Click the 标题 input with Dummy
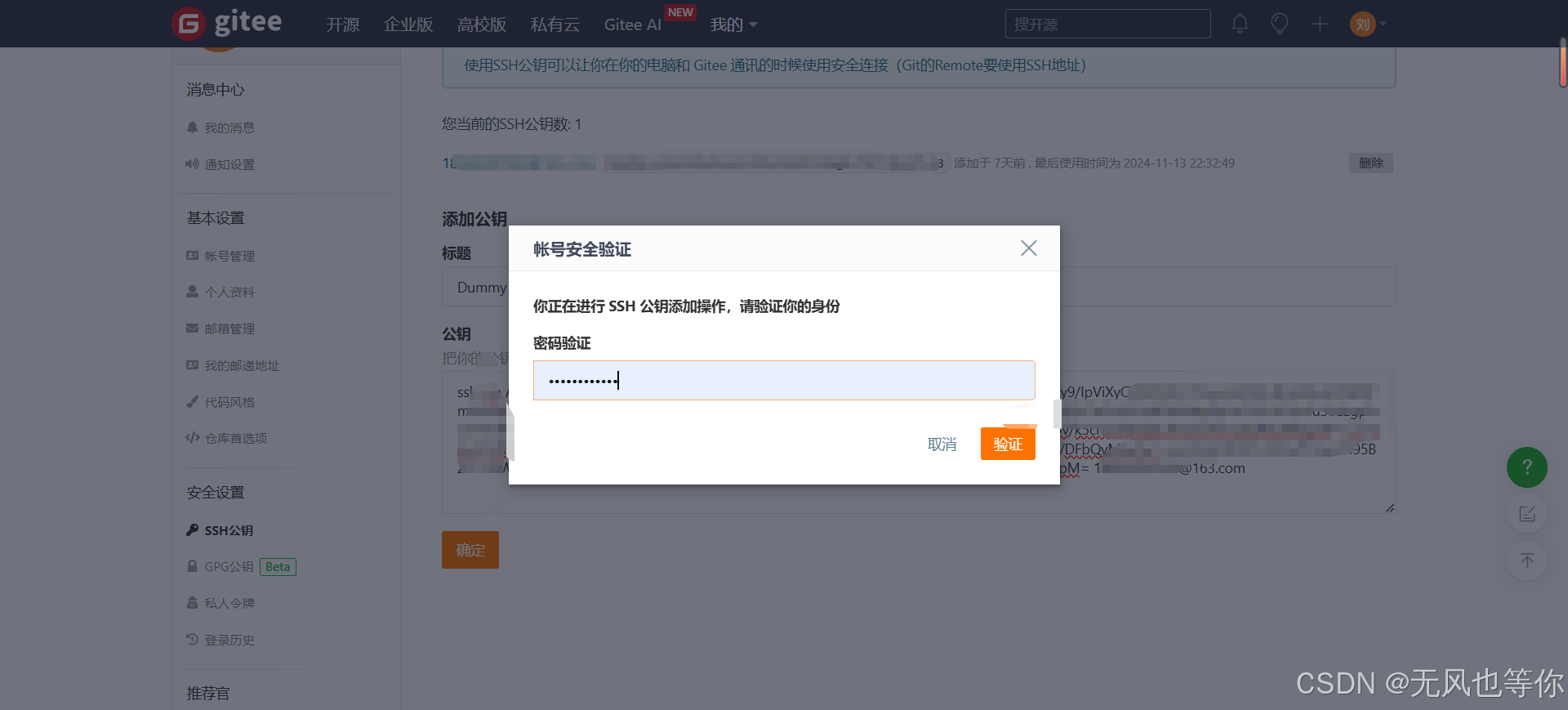Viewport: 1568px width, 710px height. [919, 288]
